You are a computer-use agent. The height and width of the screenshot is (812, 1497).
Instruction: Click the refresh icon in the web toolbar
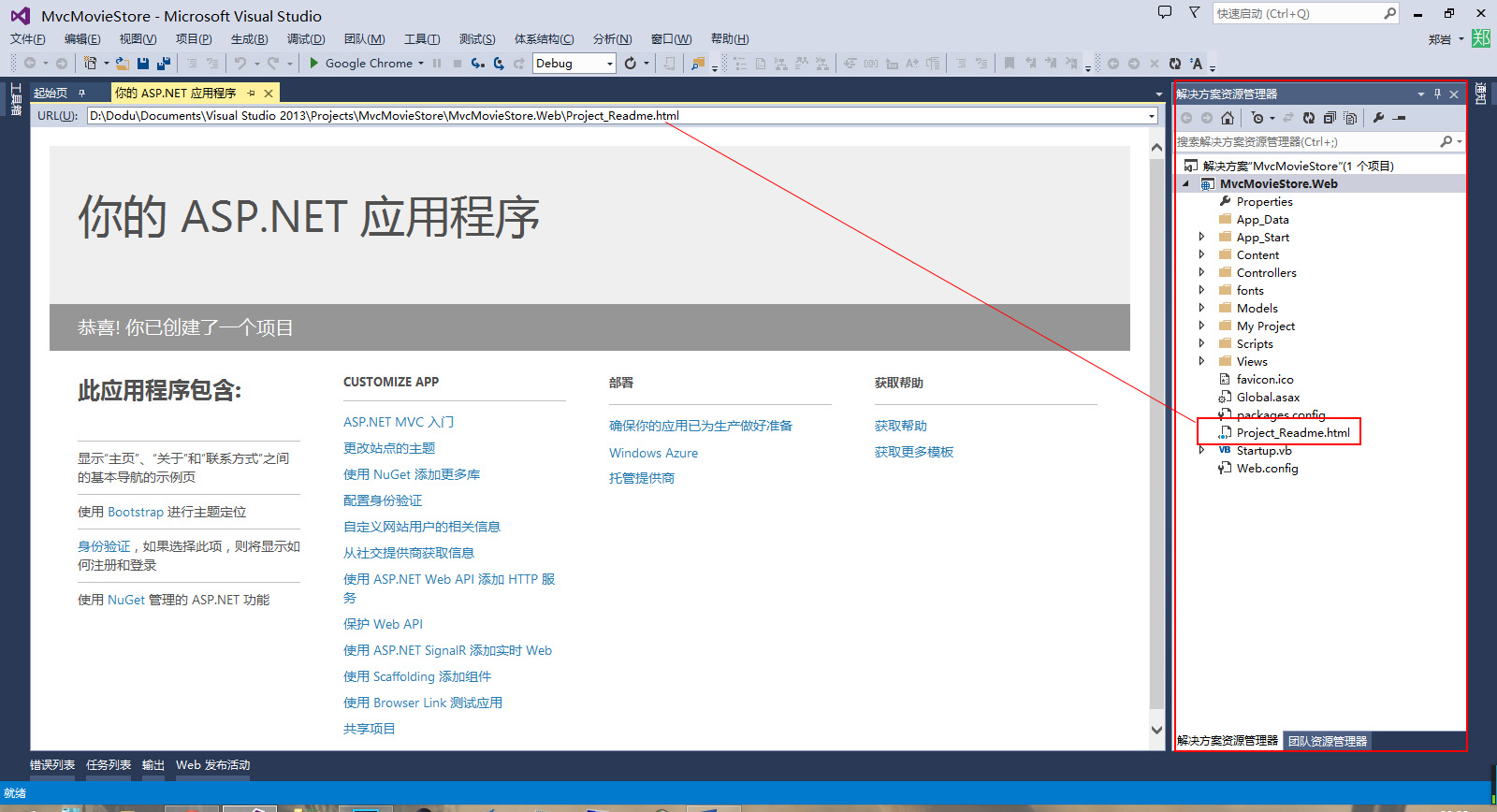(x=1175, y=64)
